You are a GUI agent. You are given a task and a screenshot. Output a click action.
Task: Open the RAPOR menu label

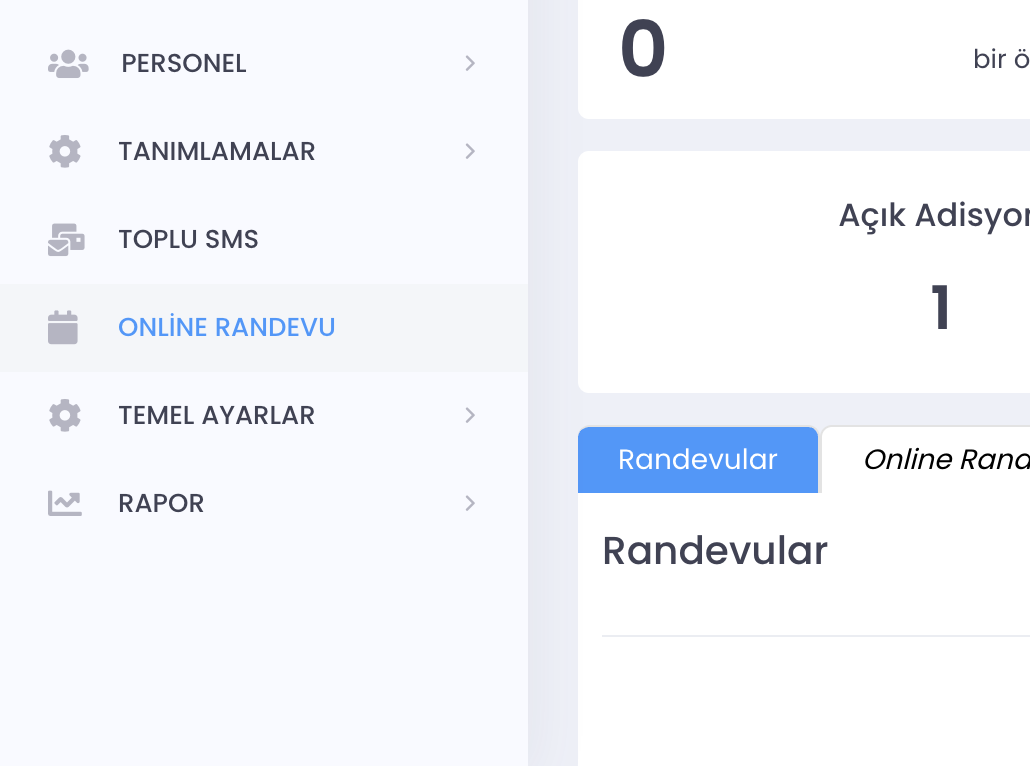pyautogui.click(x=161, y=503)
